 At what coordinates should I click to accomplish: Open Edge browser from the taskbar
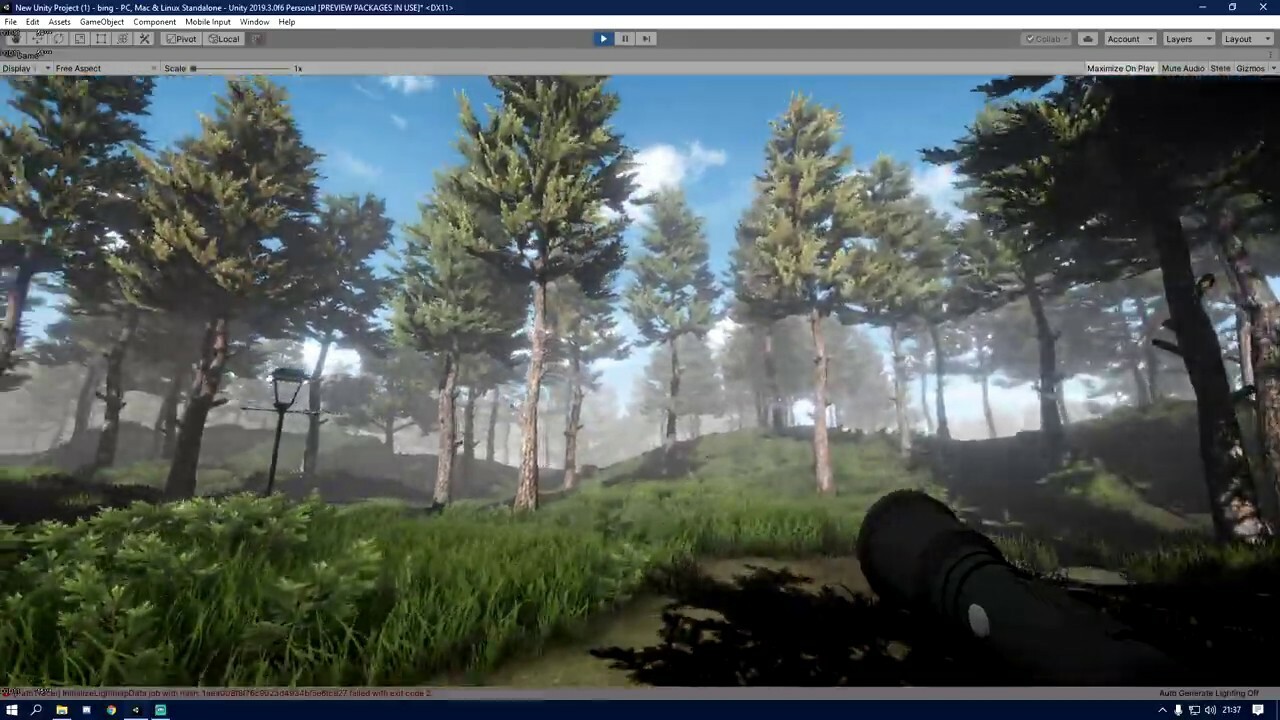[86, 710]
